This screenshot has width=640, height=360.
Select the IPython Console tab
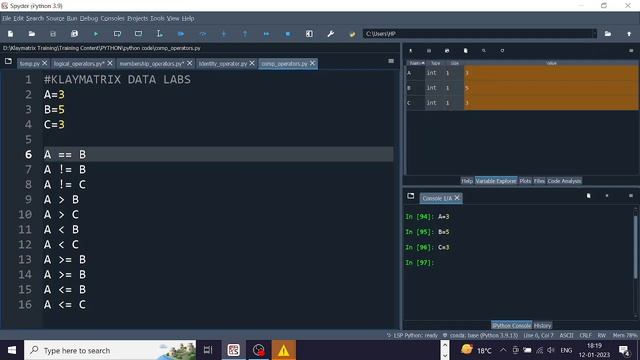pos(511,325)
